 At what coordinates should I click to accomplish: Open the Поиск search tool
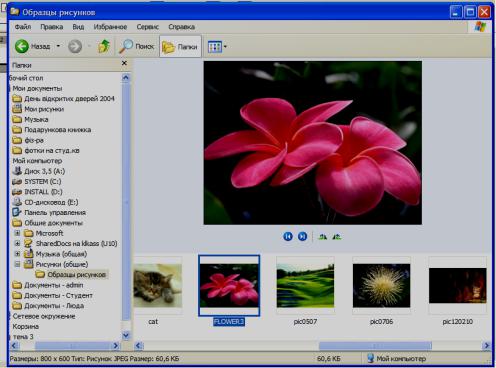tap(137, 47)
